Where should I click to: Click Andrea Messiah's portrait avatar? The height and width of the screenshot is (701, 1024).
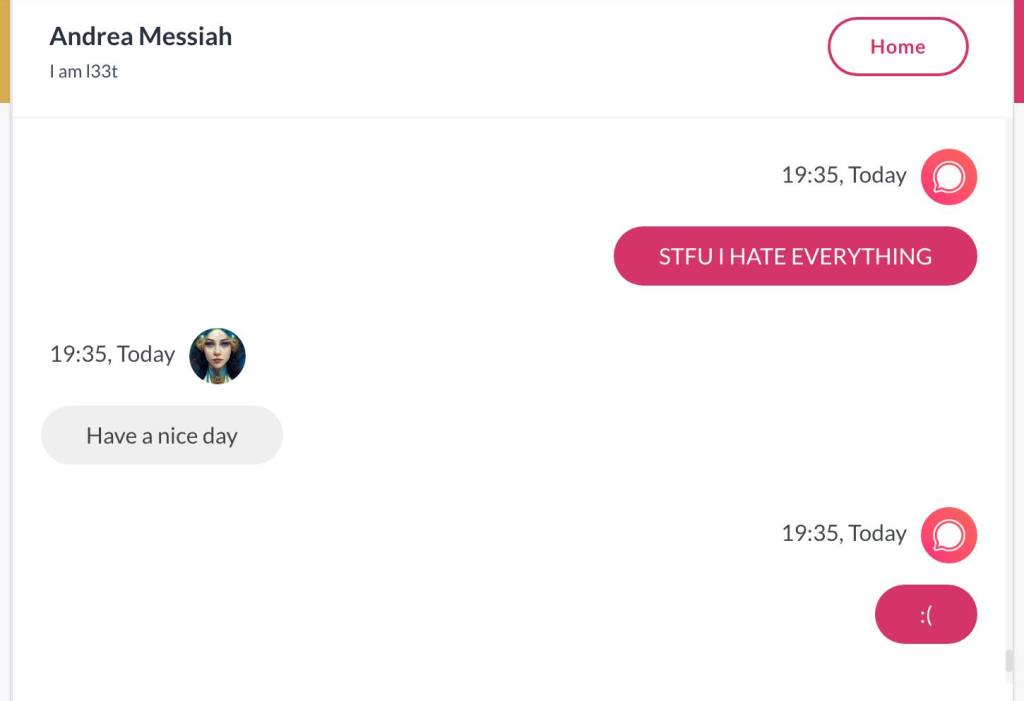point(217,355)
